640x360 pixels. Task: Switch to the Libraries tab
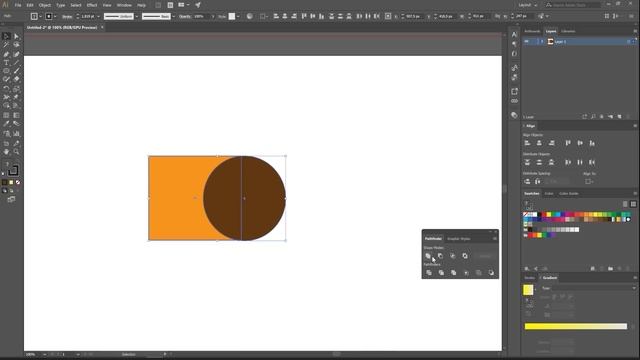(568, 31)
